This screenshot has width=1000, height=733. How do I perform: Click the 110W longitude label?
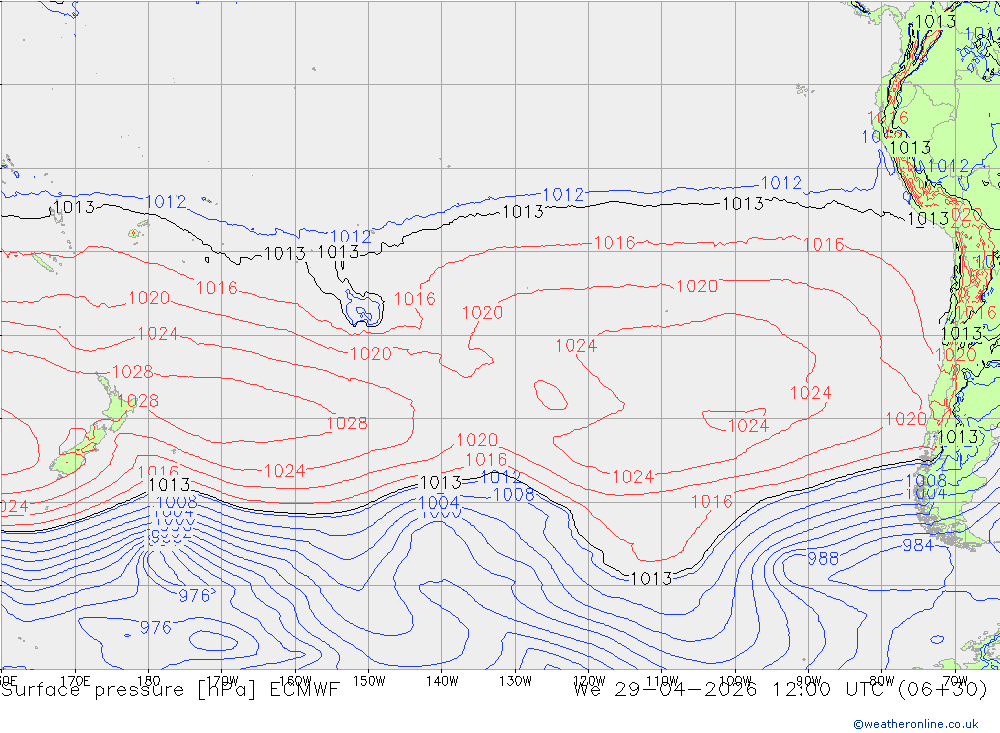click(662, 681)
